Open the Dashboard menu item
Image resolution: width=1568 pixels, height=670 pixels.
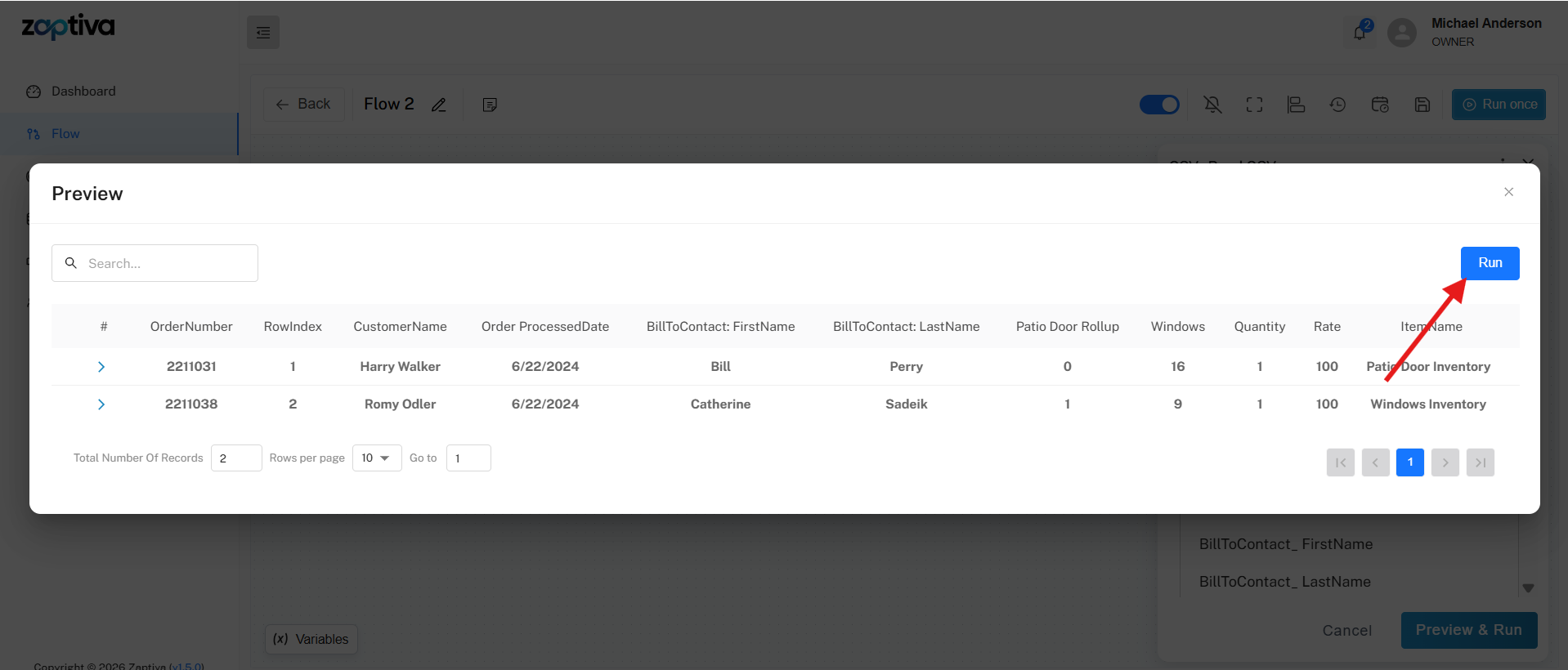coord(83,92)
